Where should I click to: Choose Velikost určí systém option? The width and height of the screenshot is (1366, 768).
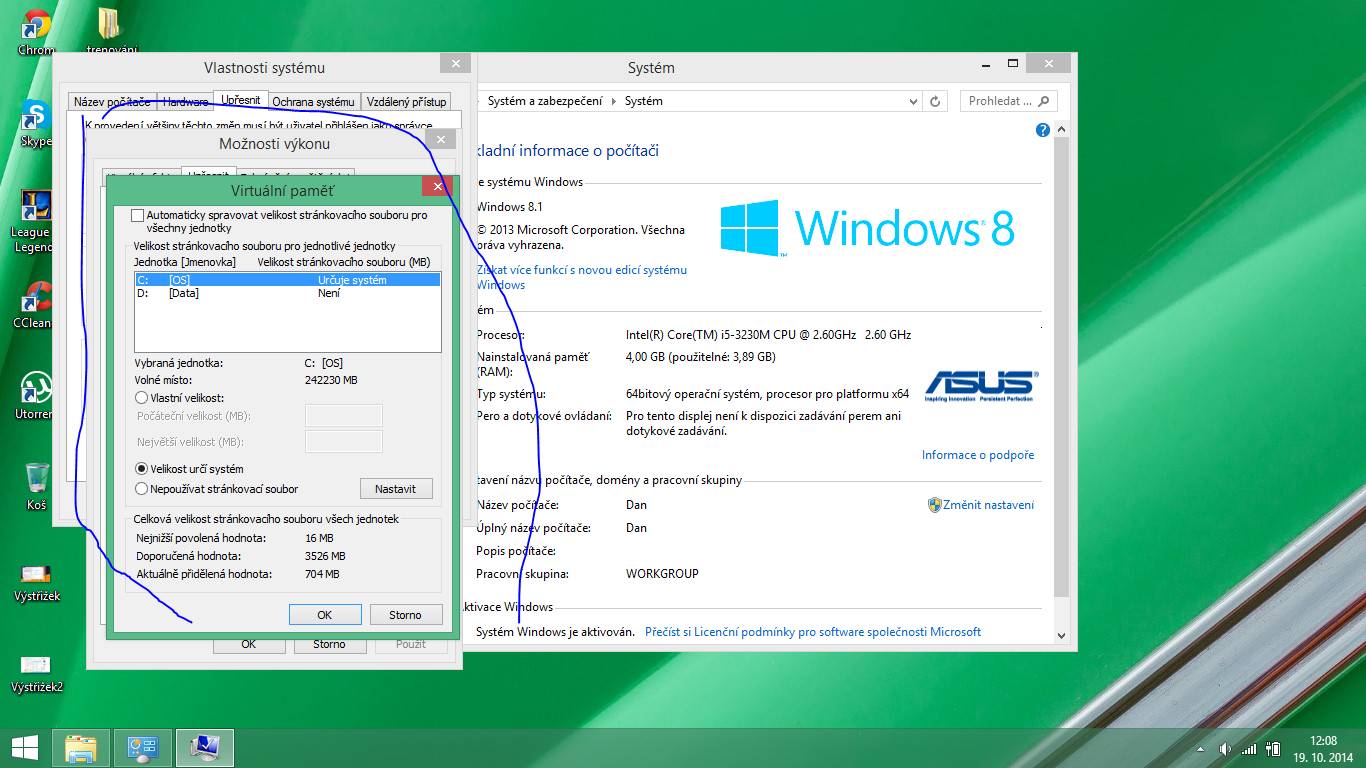point(141,469)
